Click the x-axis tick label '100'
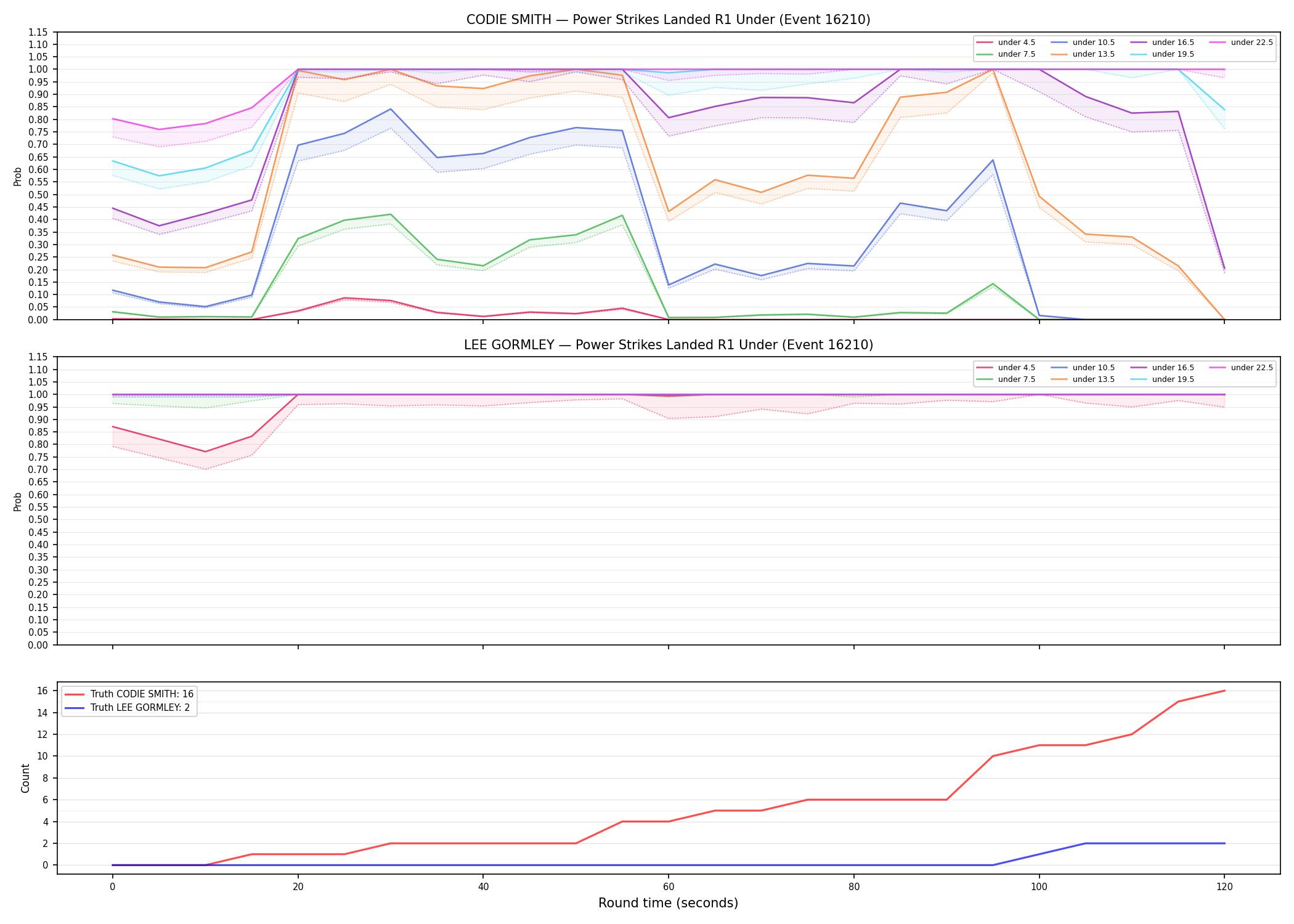This screenshot has height=924, width=1294. 1039,887
